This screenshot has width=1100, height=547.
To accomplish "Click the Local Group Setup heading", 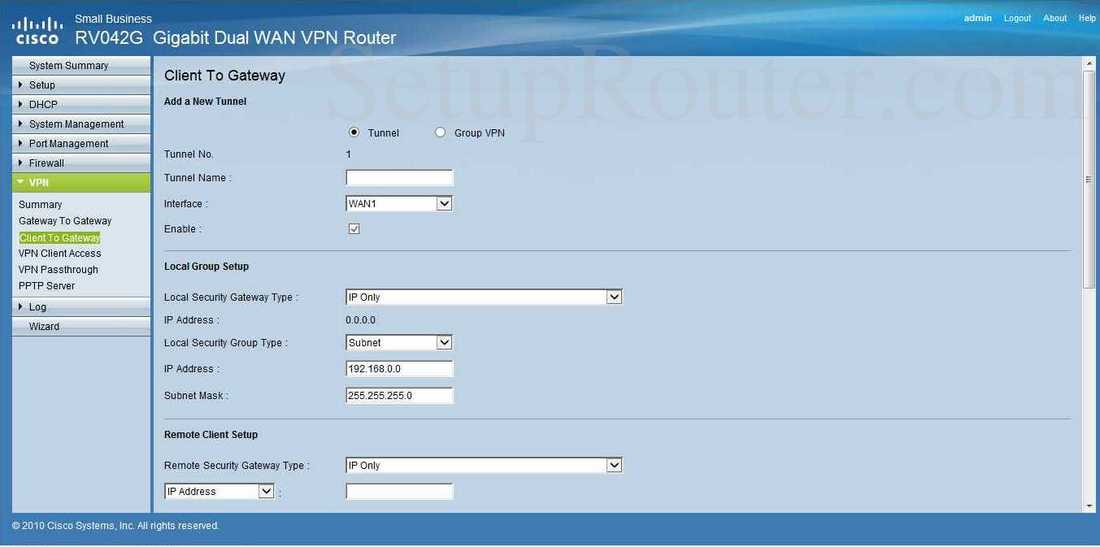I will [206, 266].
